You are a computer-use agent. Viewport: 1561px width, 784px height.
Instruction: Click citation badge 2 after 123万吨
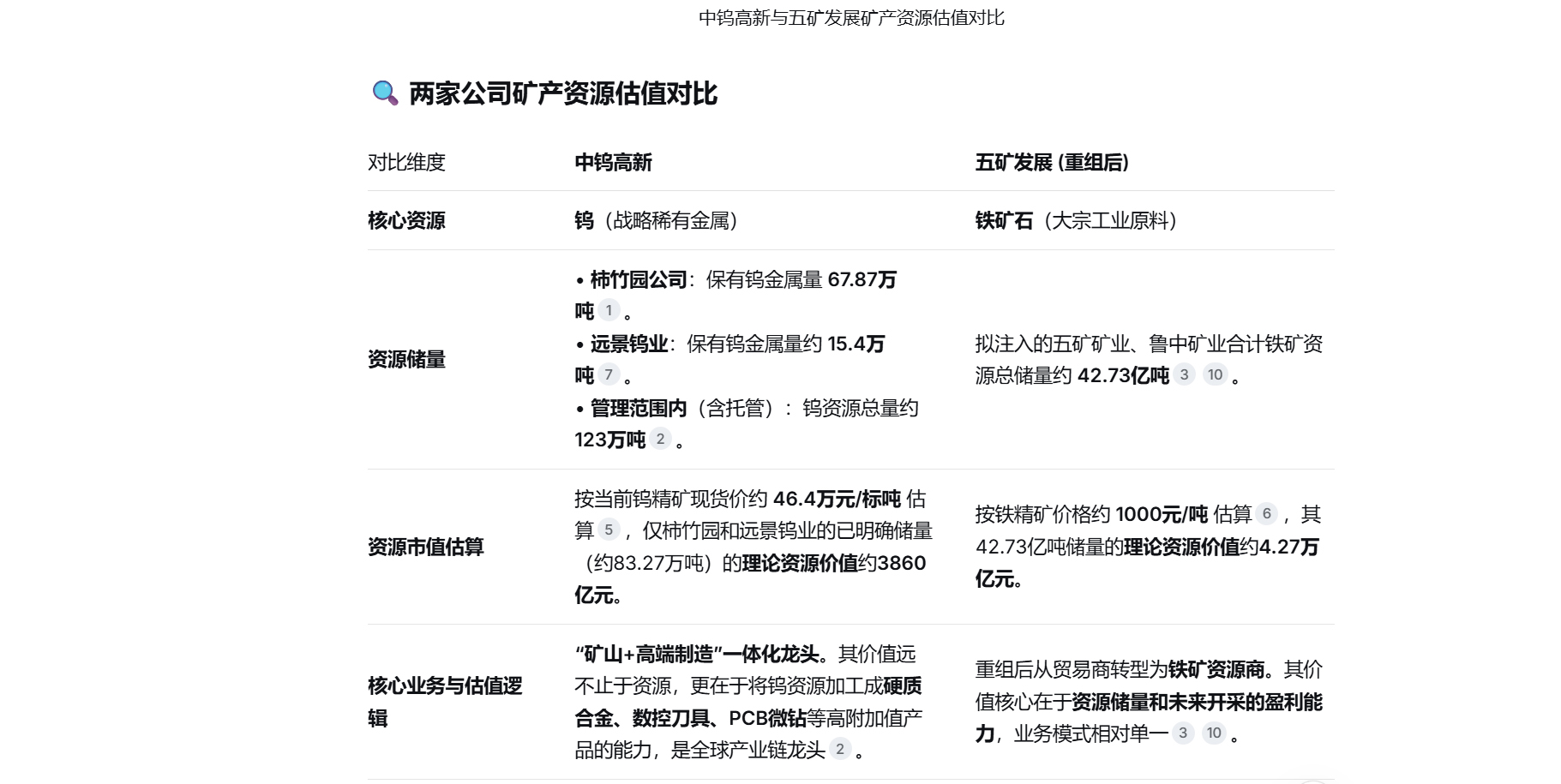[660, 439]
